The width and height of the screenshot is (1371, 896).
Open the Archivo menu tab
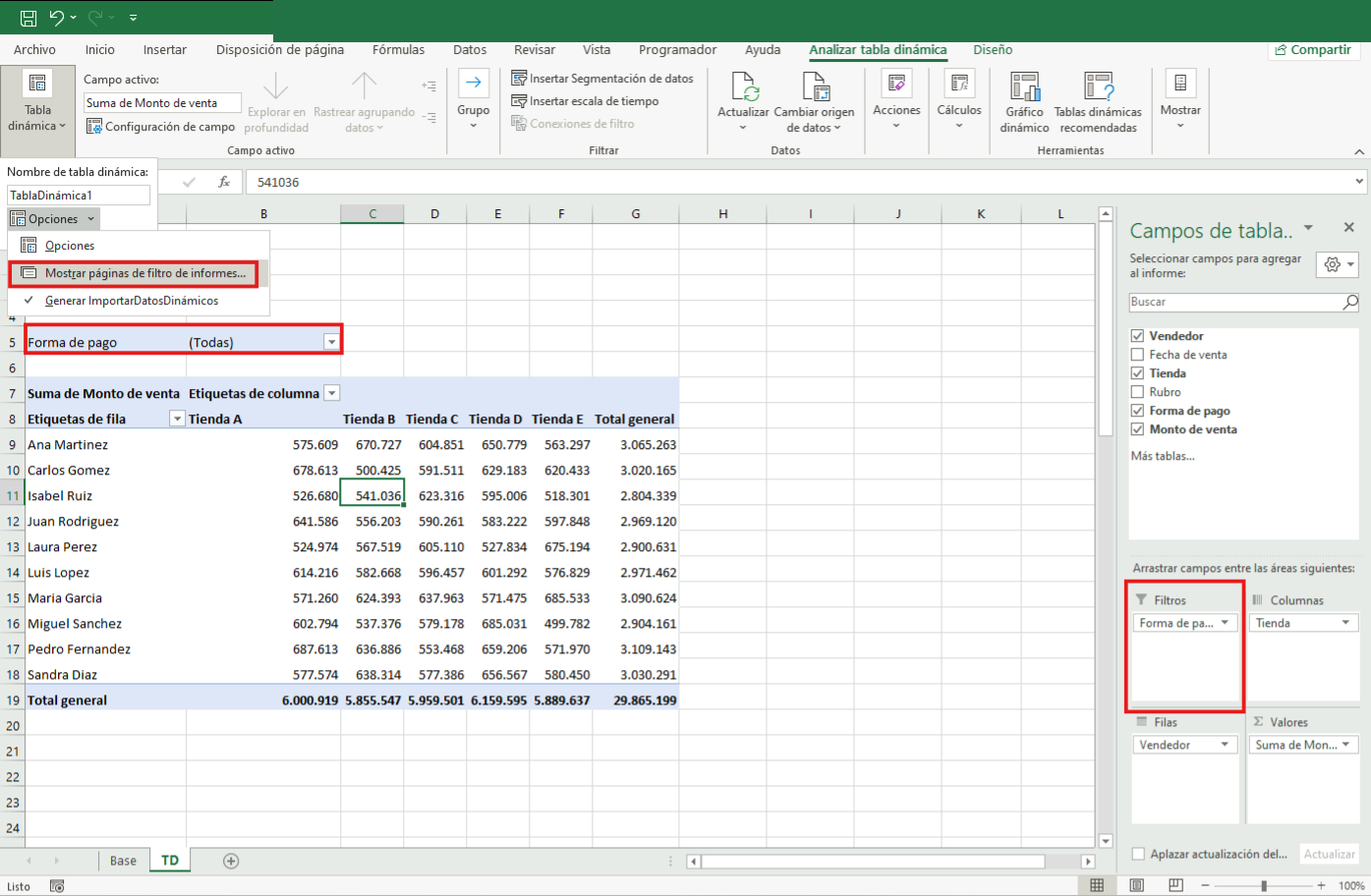pyautogui.click(x=35, y=49)
